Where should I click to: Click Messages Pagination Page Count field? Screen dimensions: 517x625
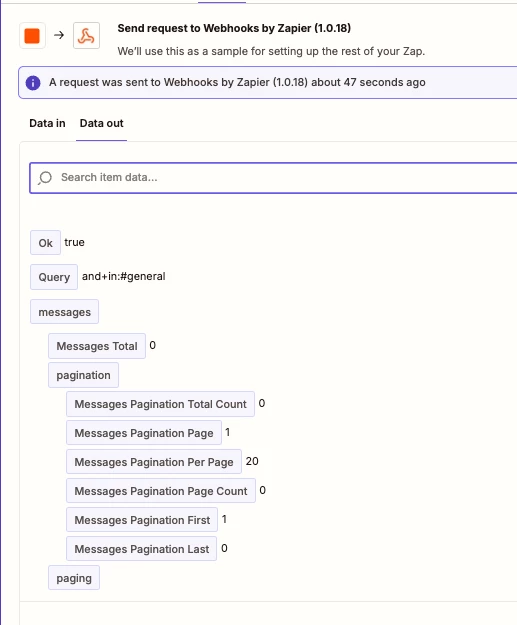click(161, 491)
